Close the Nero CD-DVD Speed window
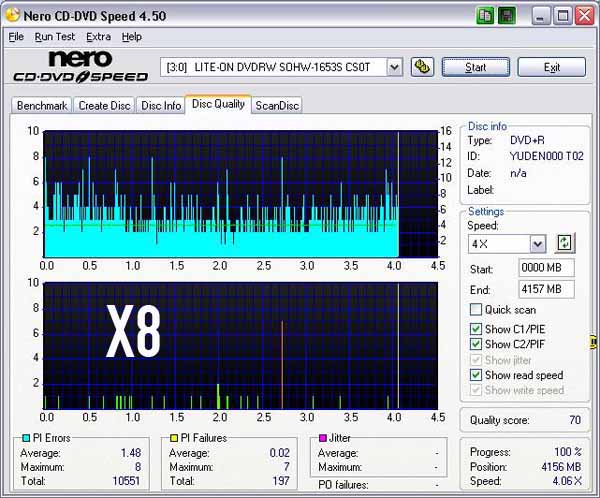The image size is (600, 498). (x=584, y=16)
